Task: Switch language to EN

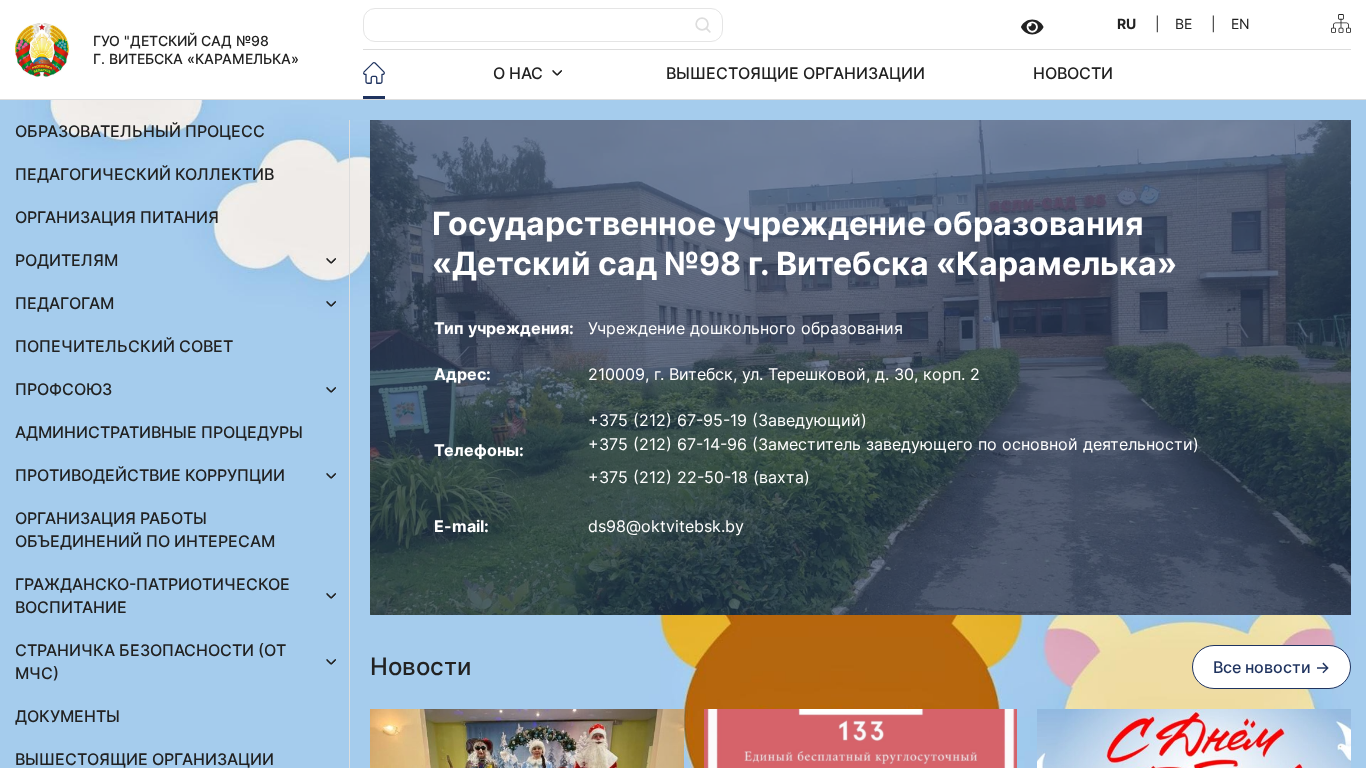Action: tap(1240, 24)
